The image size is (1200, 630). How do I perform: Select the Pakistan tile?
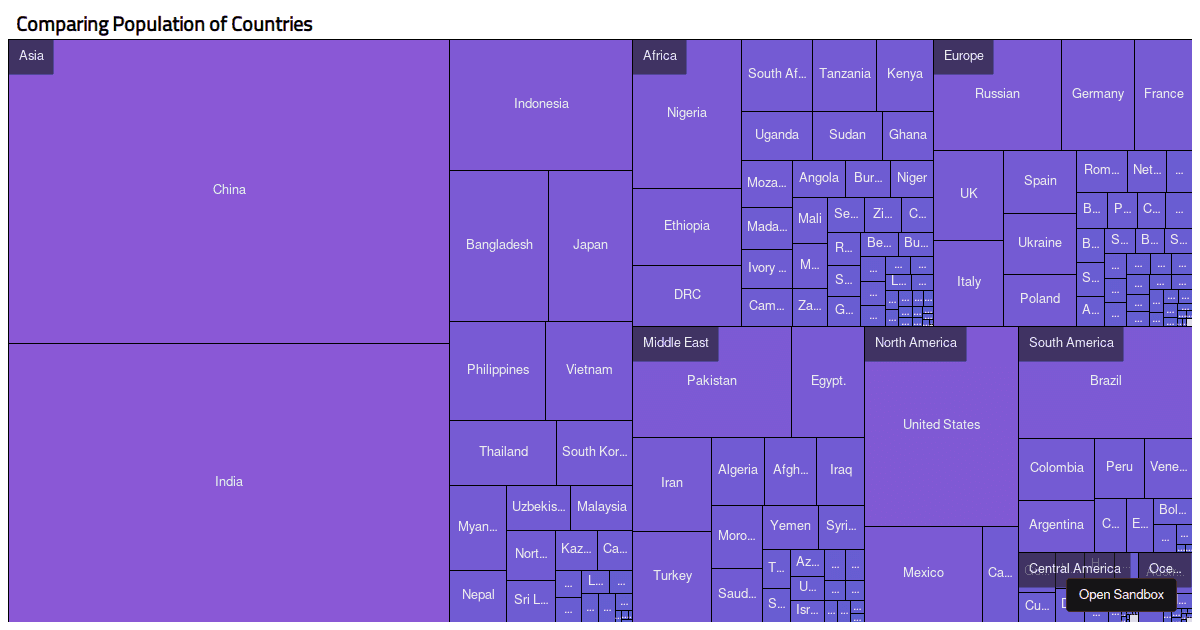pos(712,381)
